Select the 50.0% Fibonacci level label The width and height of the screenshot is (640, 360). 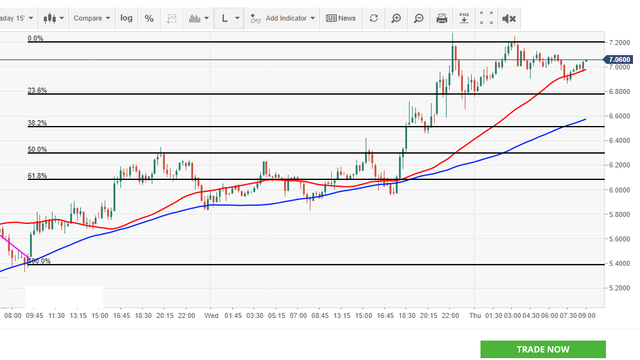(37, 149)
